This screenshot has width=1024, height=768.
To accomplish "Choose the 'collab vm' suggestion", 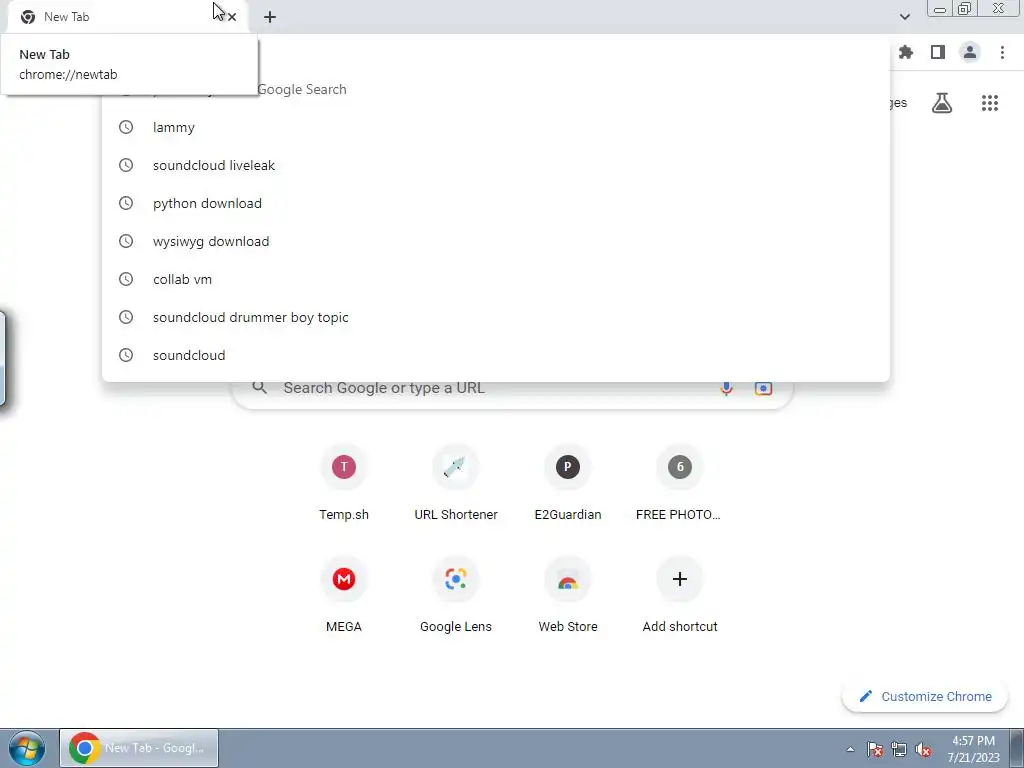I will point(496,279).
